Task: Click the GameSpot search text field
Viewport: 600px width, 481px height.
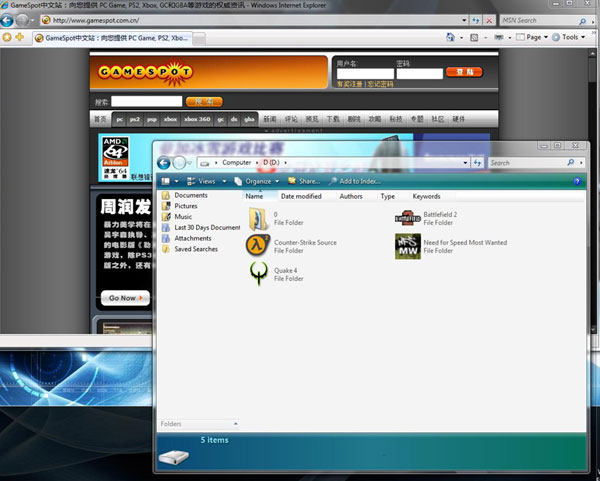Action: coord(147,101)
